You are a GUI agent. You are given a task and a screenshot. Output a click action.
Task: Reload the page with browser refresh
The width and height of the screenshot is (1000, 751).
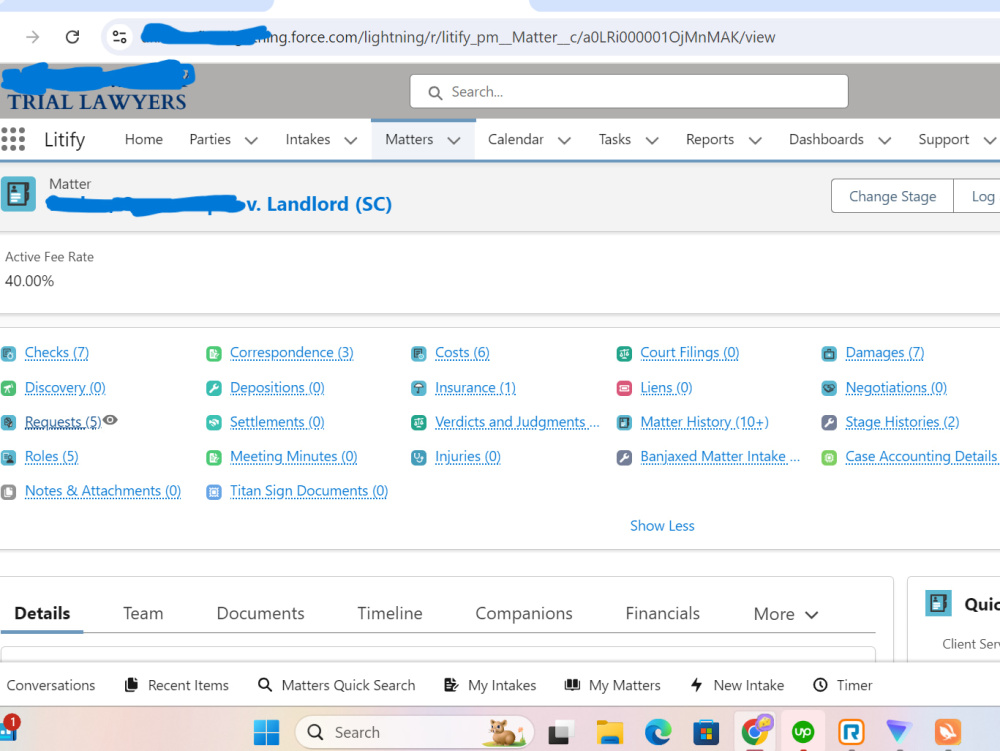pos(73,37)
